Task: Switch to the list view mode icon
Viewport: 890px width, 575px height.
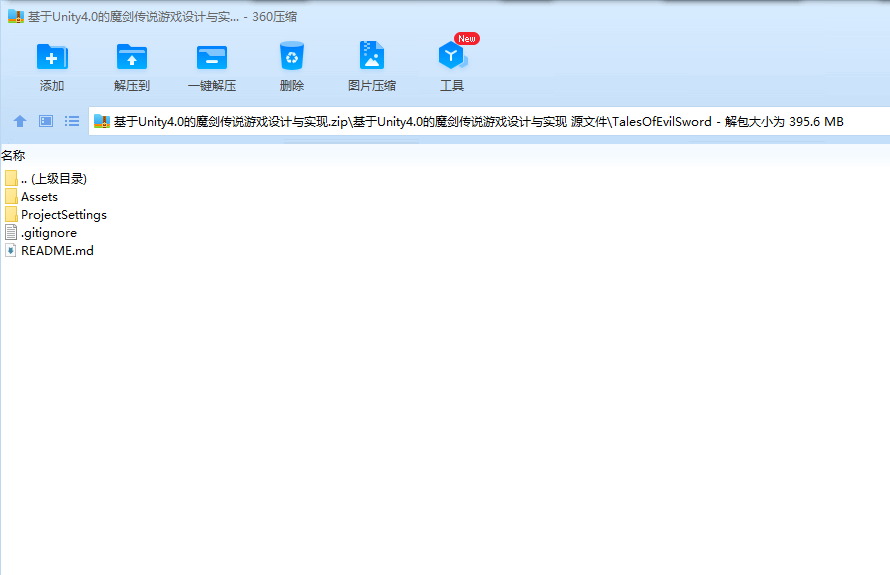Action: 72,121
